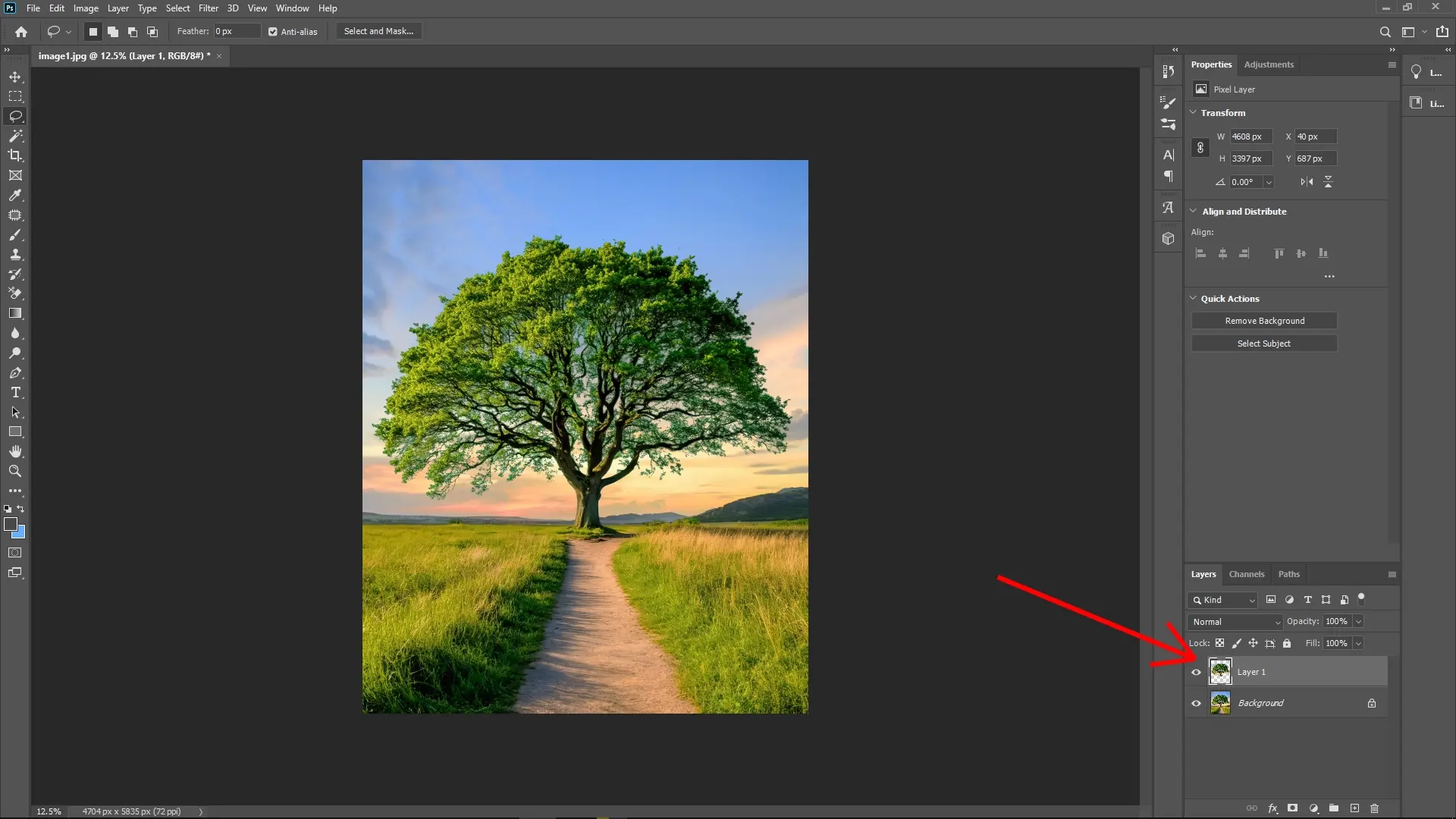
Task: Delete layer using the trash icon
Action: pos(1374,808)
